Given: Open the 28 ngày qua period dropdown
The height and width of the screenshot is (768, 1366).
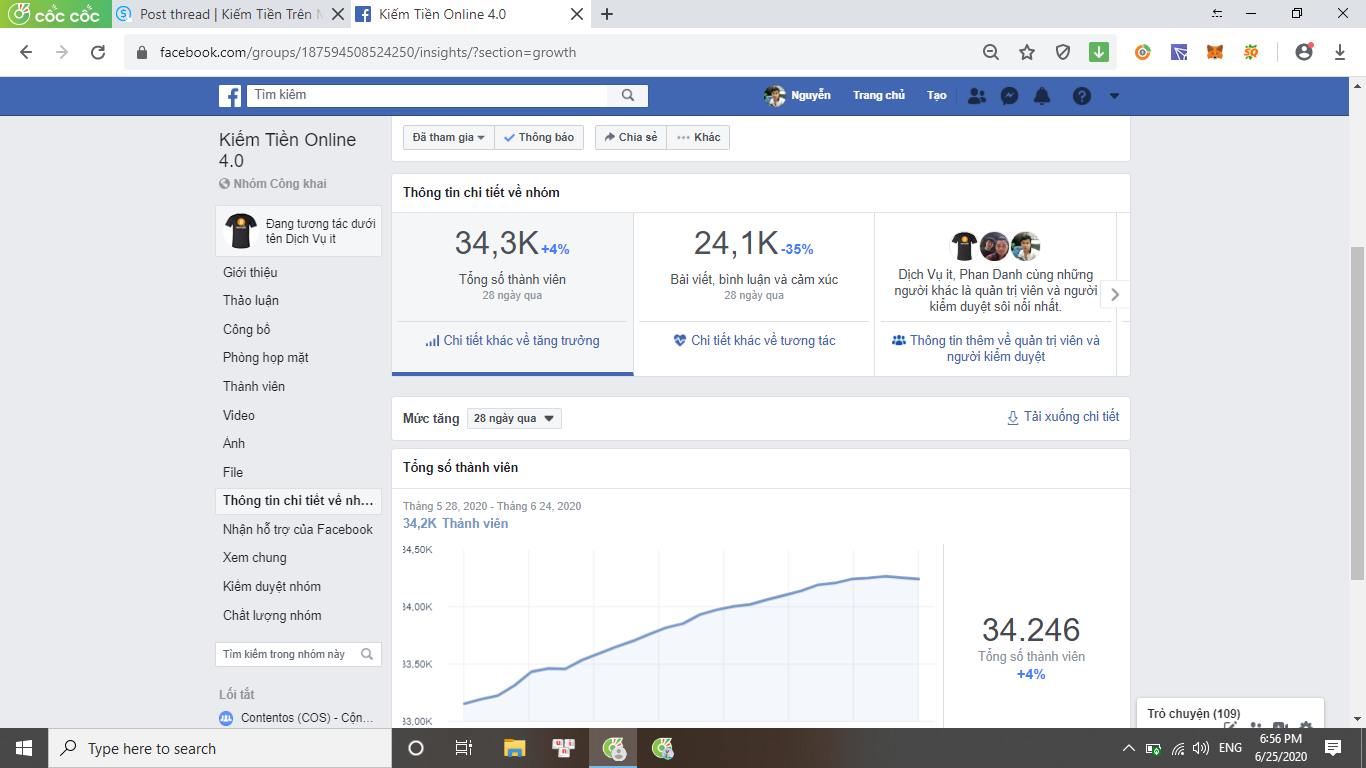Looking at the screenshot, I should coord(514,418).
